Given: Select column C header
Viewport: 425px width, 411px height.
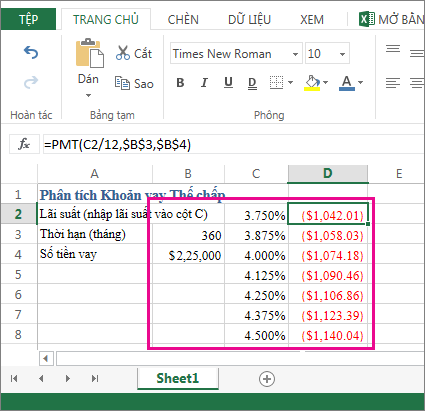Looking at the screenshot, I should click(x=256, y=174).
